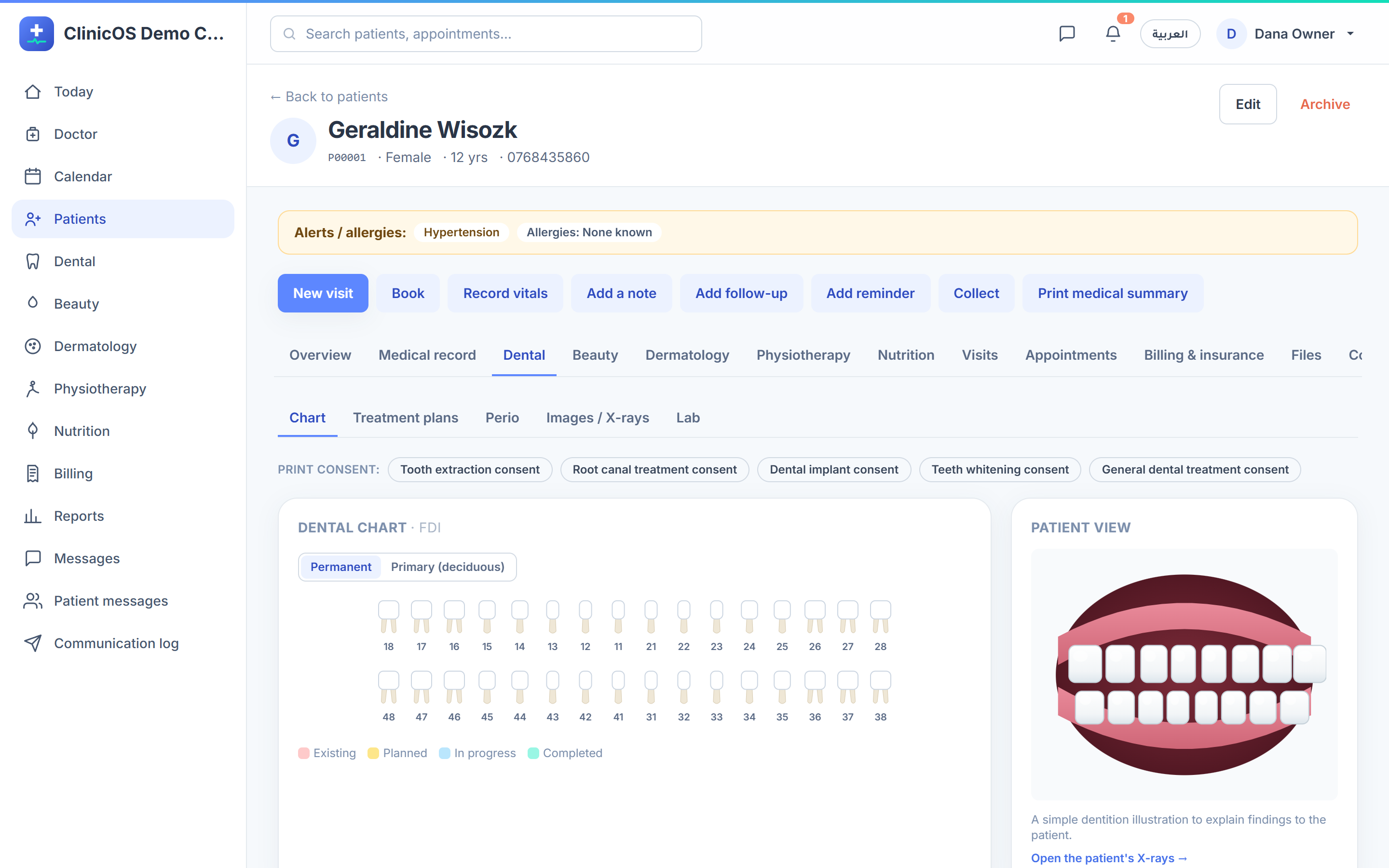Click the patient view mouth illustration
1389x868 pixels.
[1185, 675]
